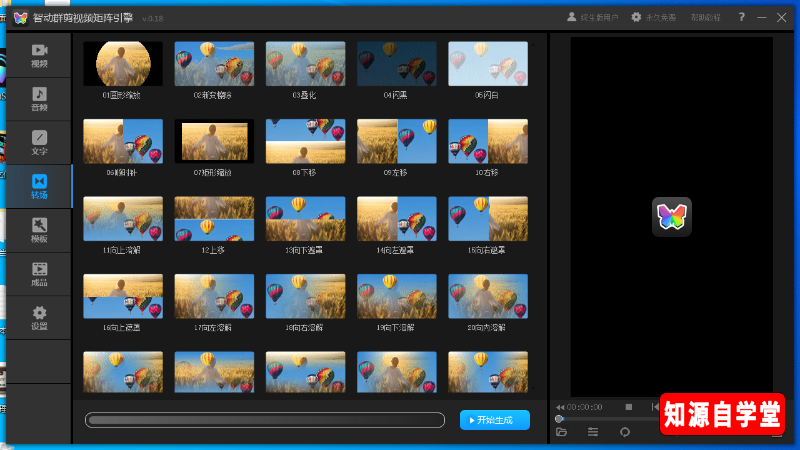
Task: Open the 模板 (Template) sidebar tab
Action: tap(39, 230)
